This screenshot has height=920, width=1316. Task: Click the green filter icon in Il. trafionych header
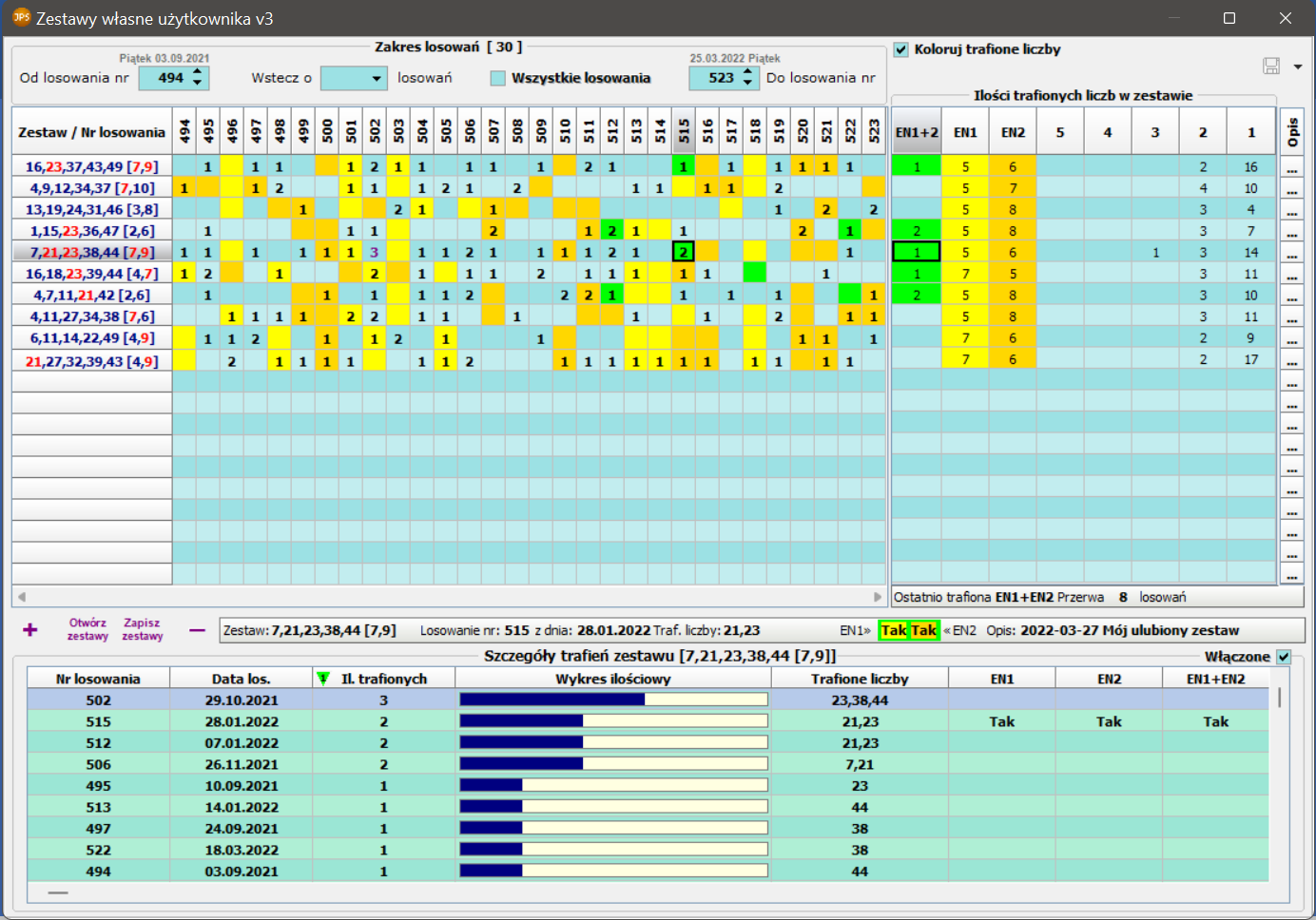[x=323, y=679]
